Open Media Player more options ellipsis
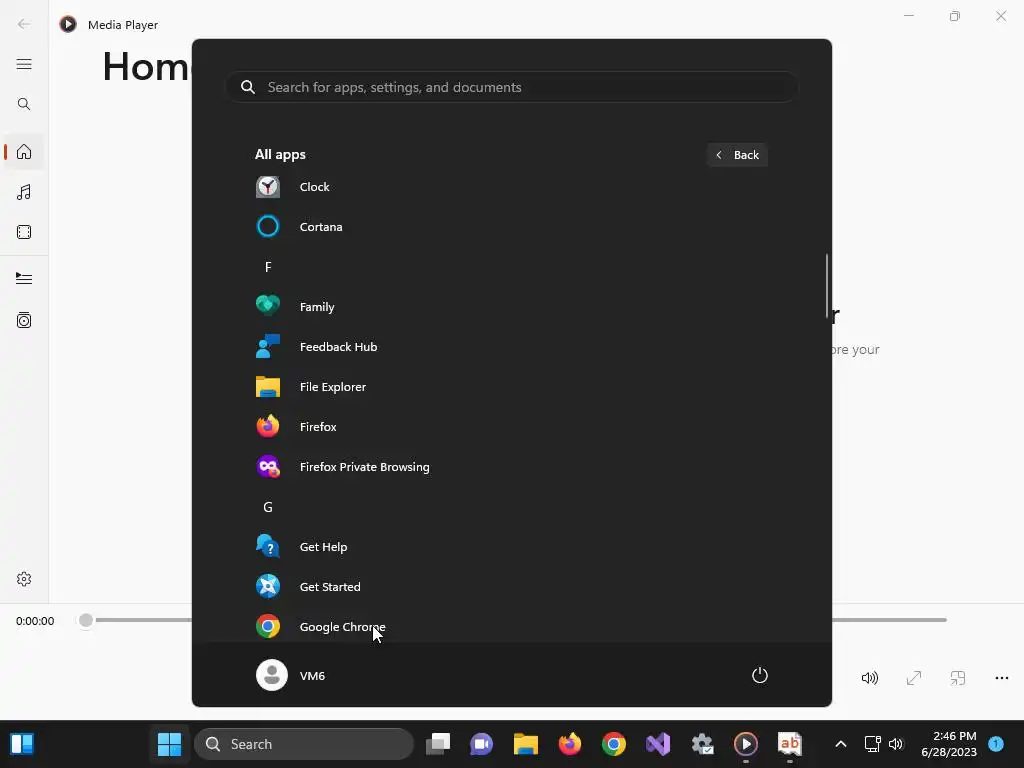 tap(1002, 678)
